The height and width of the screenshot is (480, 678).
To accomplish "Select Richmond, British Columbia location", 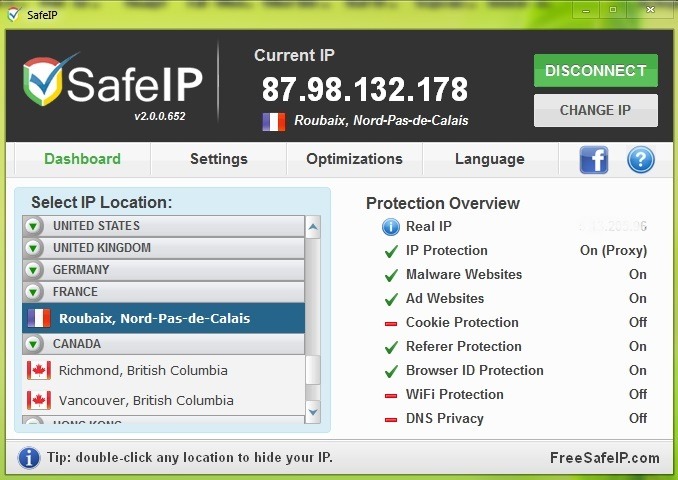I will pyautogui.click(x=163, y=371).
